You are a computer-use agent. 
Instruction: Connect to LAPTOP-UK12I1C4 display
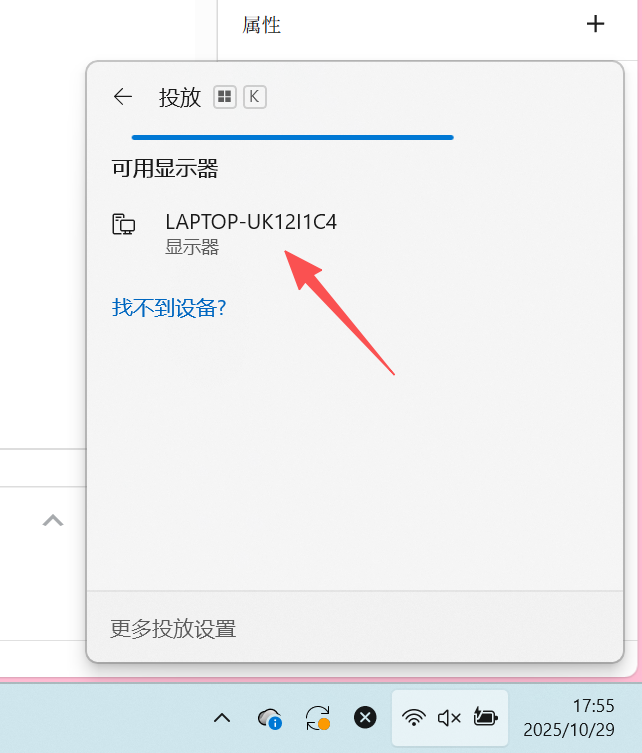point(355,234)
